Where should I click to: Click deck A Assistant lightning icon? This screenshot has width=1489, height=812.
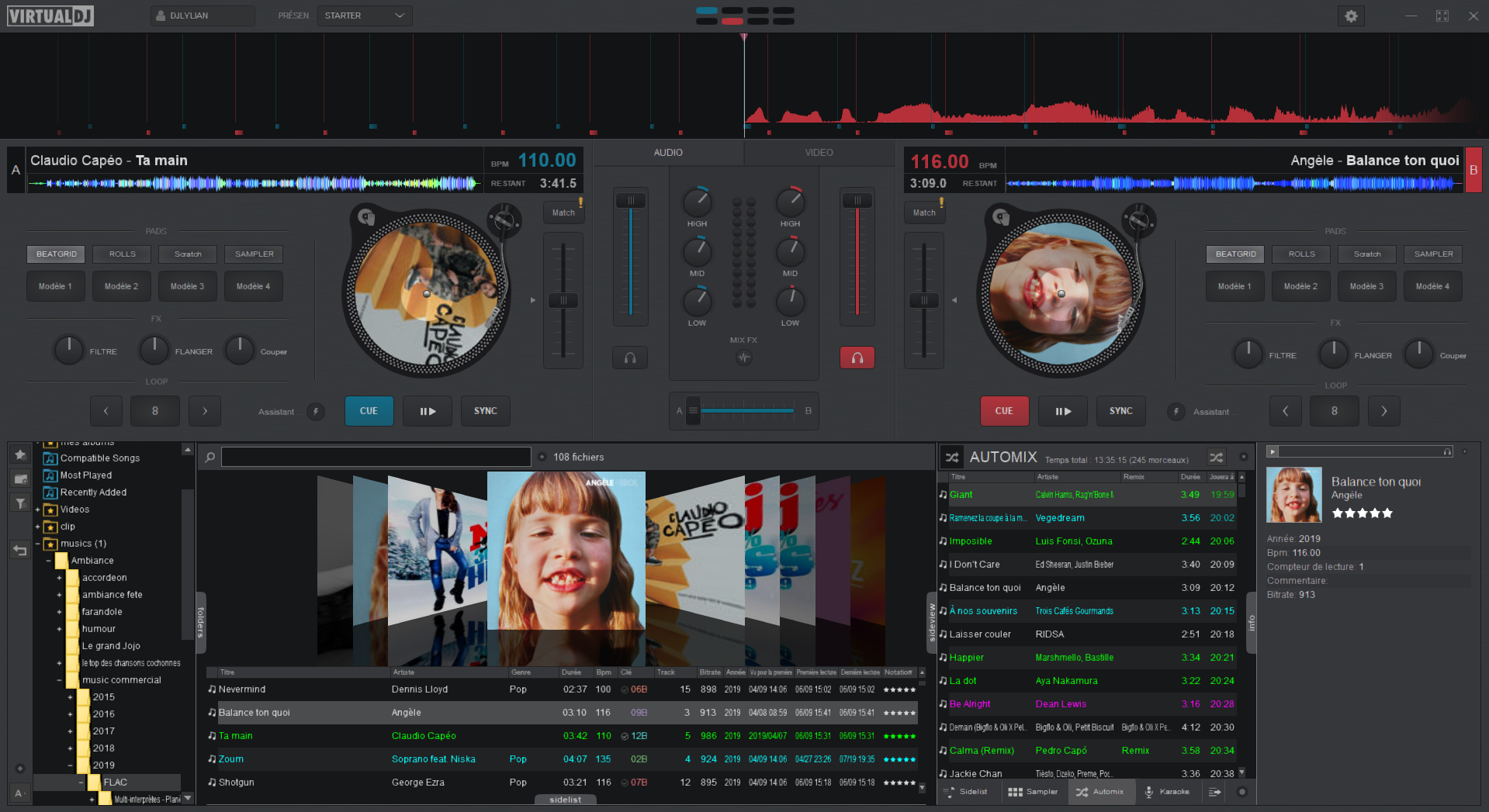click(316, 412)
